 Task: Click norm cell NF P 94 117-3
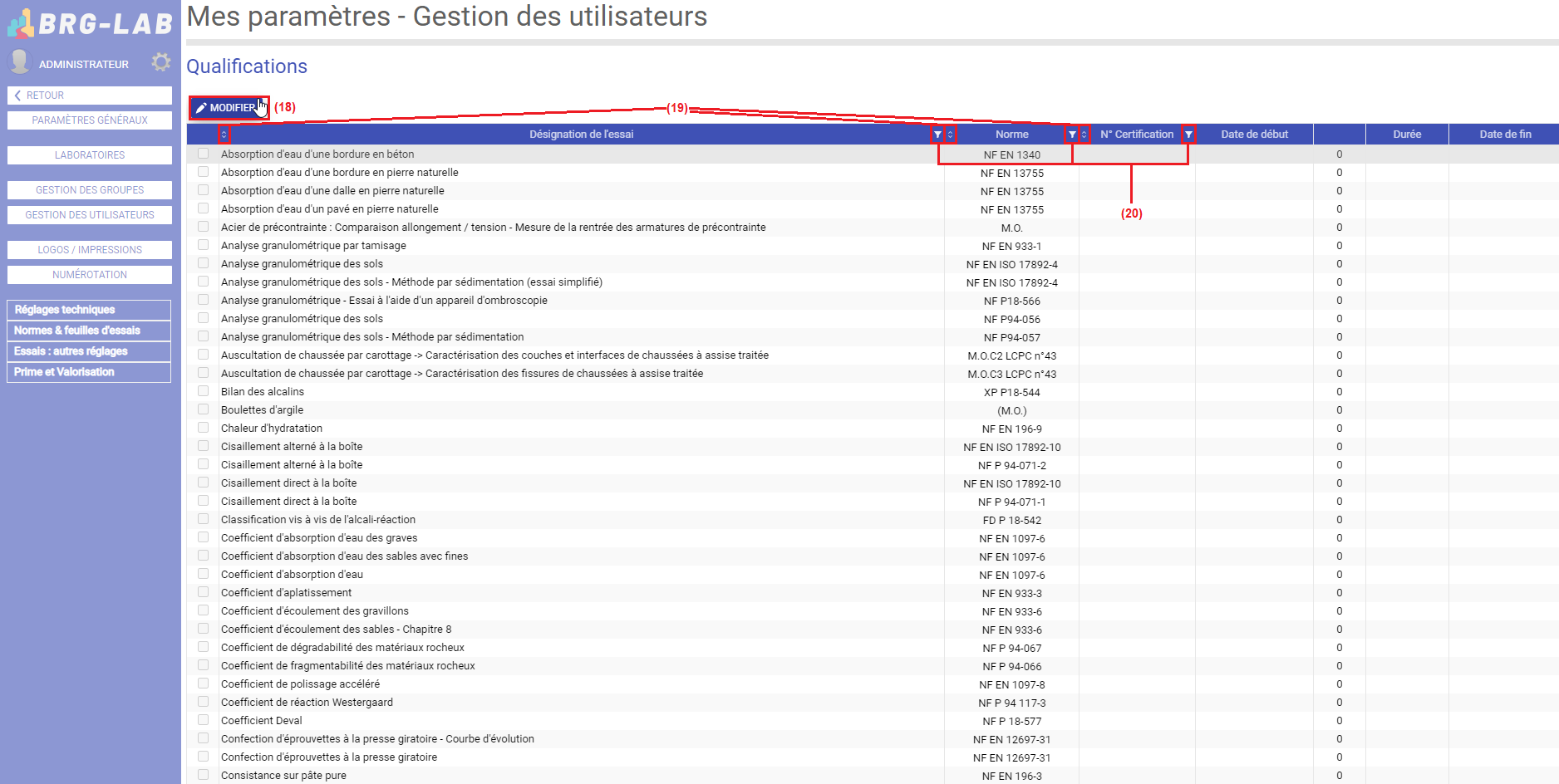click(1011, 703)
